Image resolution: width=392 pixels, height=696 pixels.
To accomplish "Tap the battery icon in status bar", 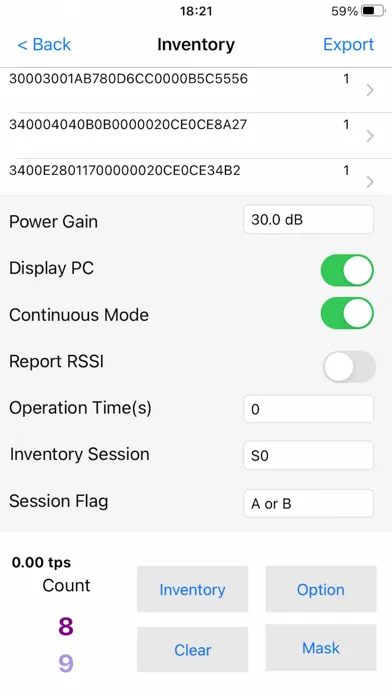I will [373, 11].
